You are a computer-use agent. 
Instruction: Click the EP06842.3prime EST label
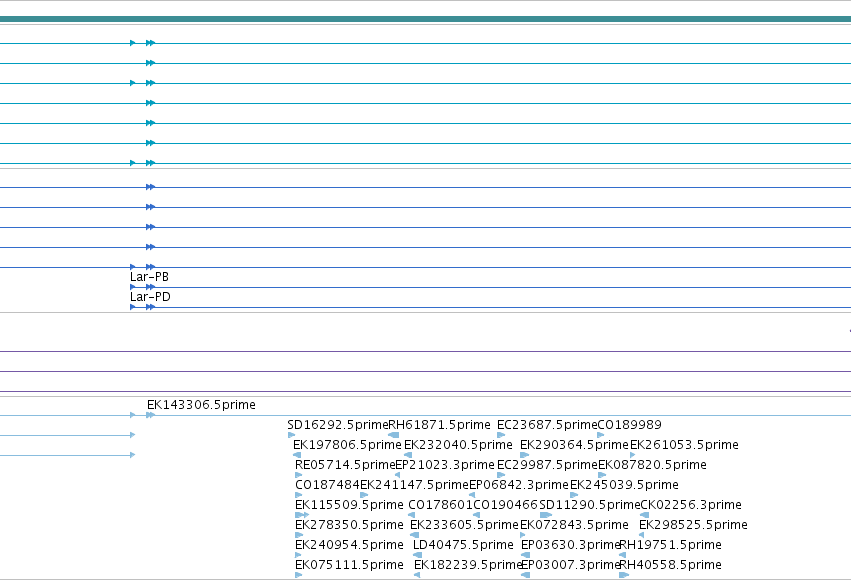point(519,485)
